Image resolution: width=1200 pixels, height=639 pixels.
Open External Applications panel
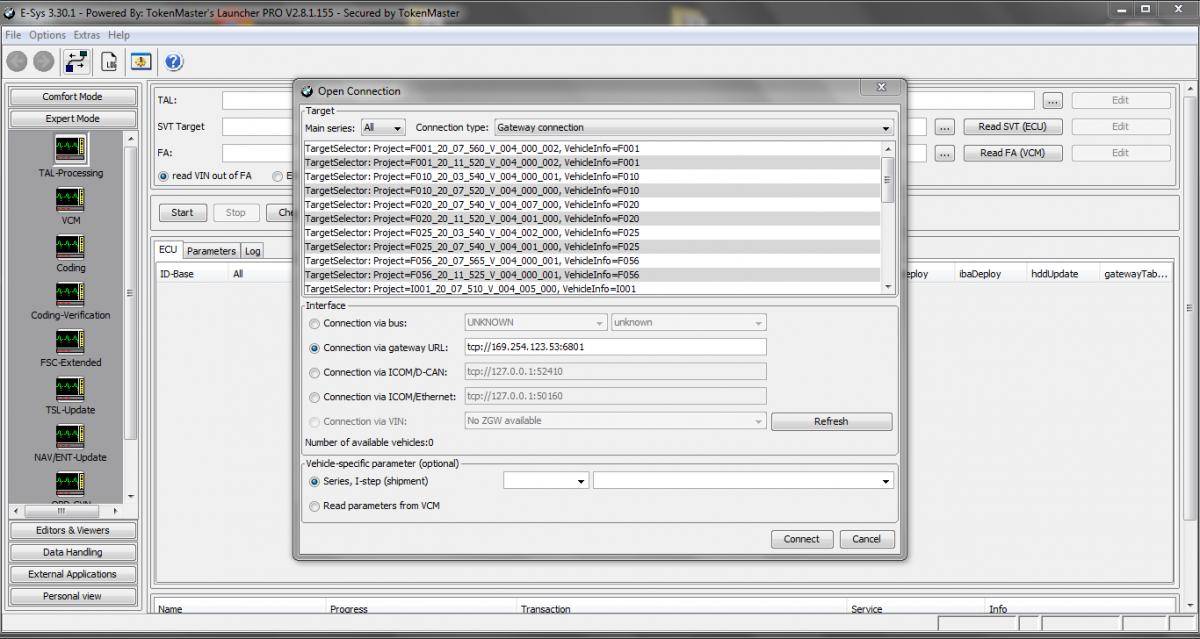pos(72,574)
